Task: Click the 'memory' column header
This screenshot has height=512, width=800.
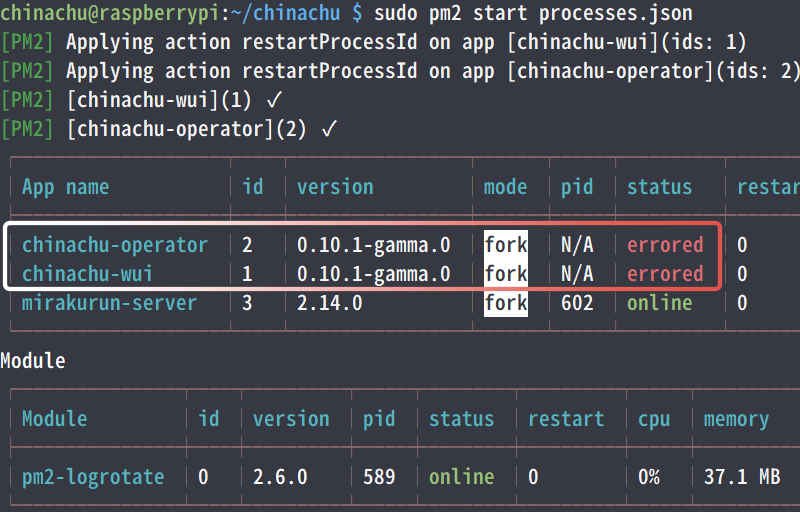Action: (x=736, y=420)
